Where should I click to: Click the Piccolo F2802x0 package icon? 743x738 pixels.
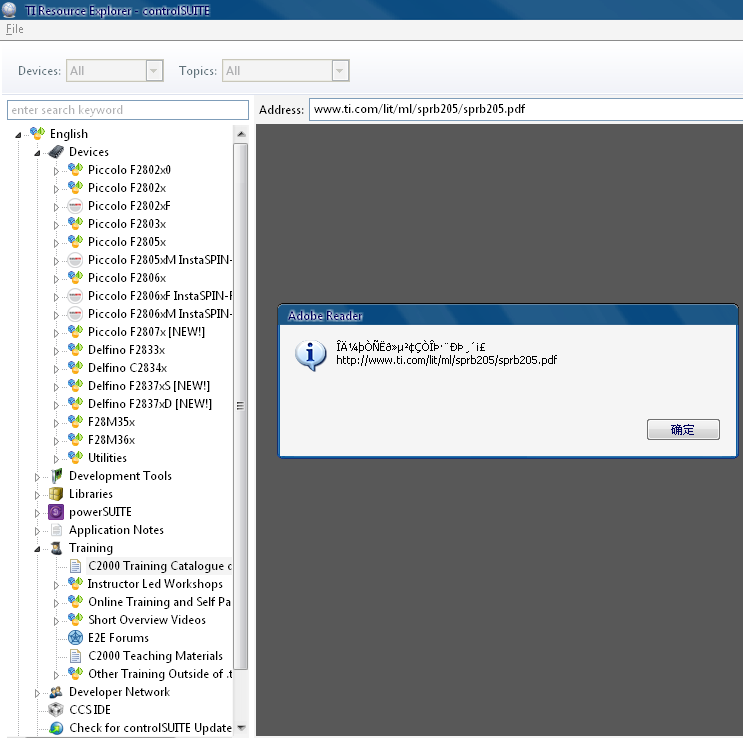[75, 170]
